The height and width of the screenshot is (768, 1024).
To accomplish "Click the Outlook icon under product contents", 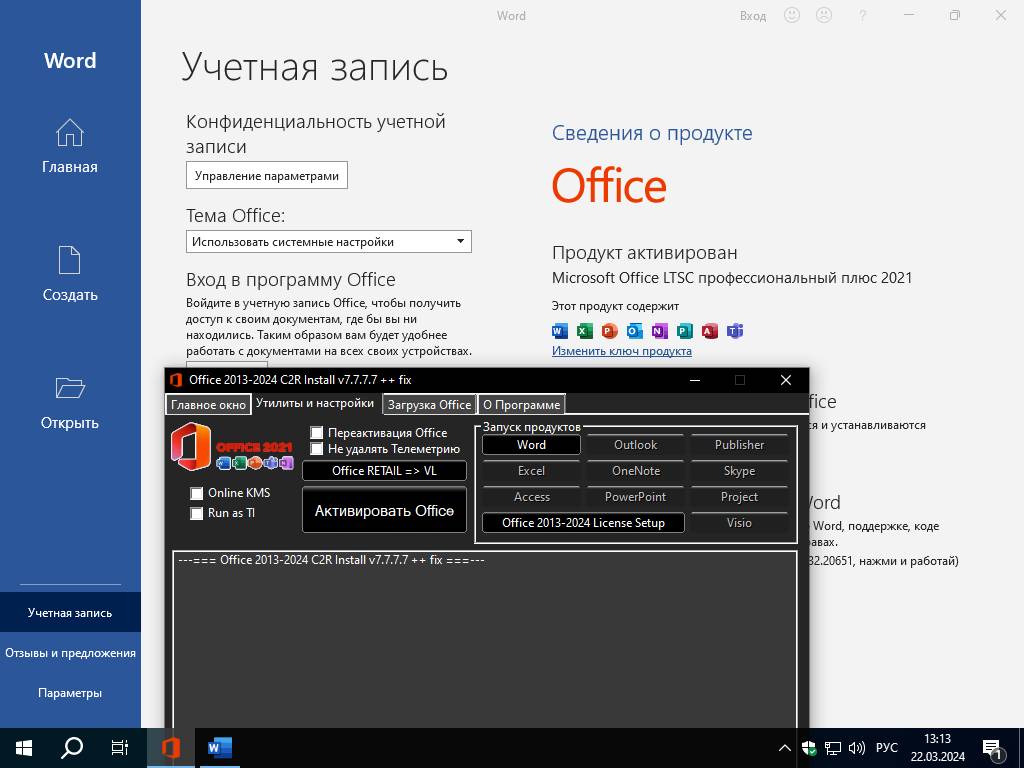I will click(x=634, y=331).
